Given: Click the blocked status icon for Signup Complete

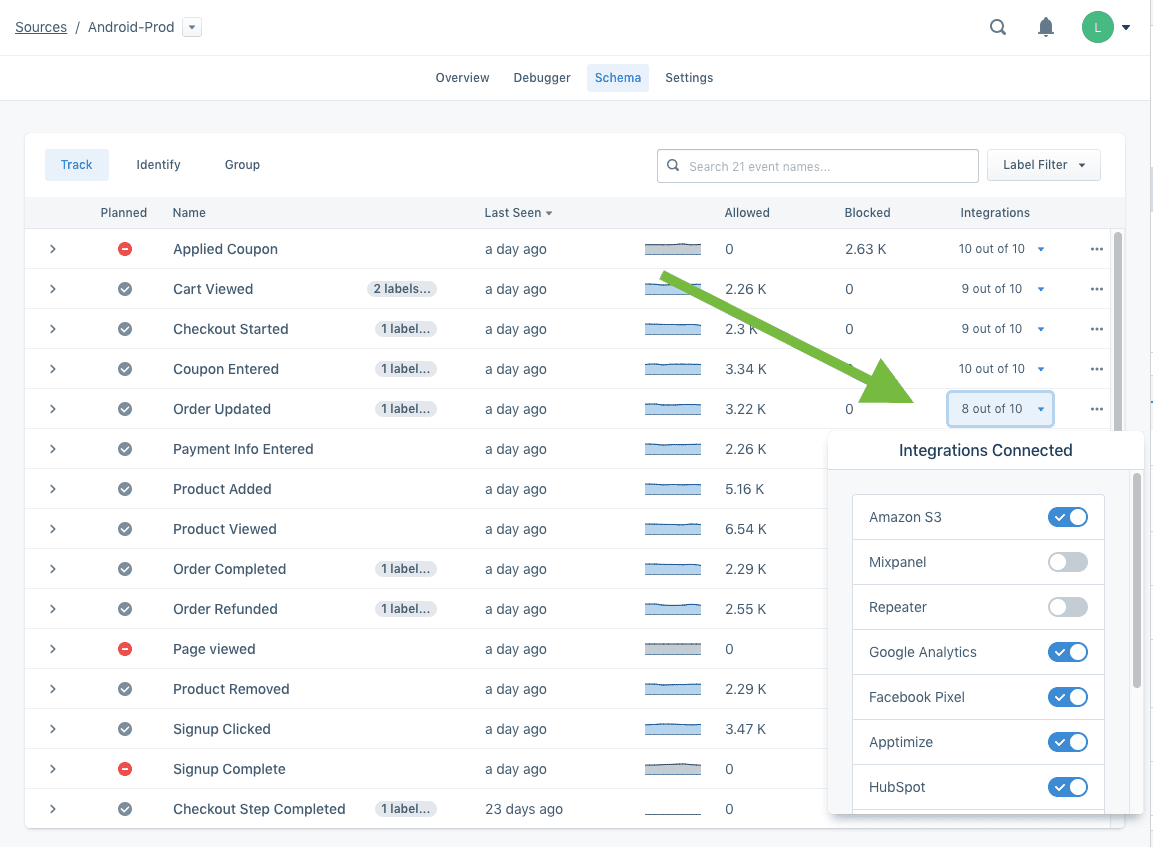Looking at the screenshot, I should tap(124, 769).
